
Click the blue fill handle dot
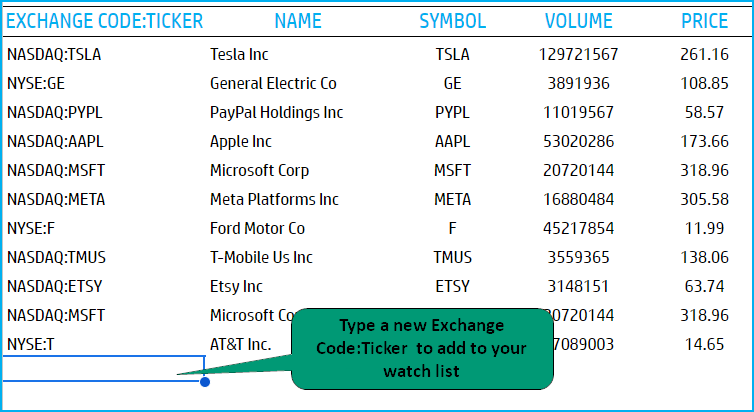coord(205,382)
